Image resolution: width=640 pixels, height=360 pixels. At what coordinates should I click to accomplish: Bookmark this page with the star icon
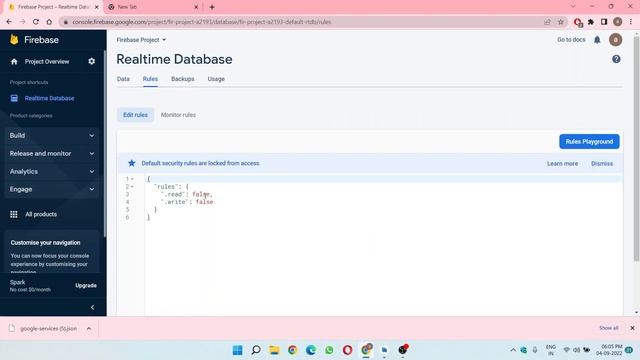(561, 22)
